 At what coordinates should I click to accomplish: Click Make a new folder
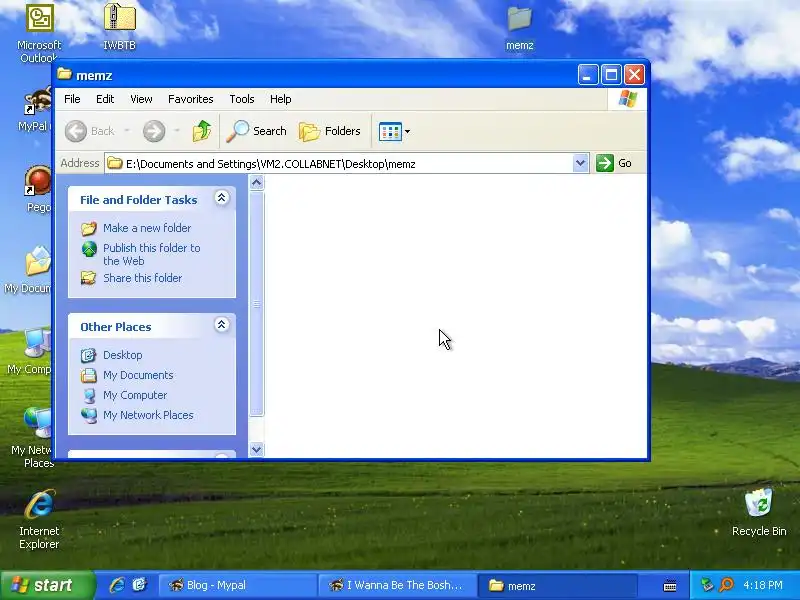(x=147, y=228)
